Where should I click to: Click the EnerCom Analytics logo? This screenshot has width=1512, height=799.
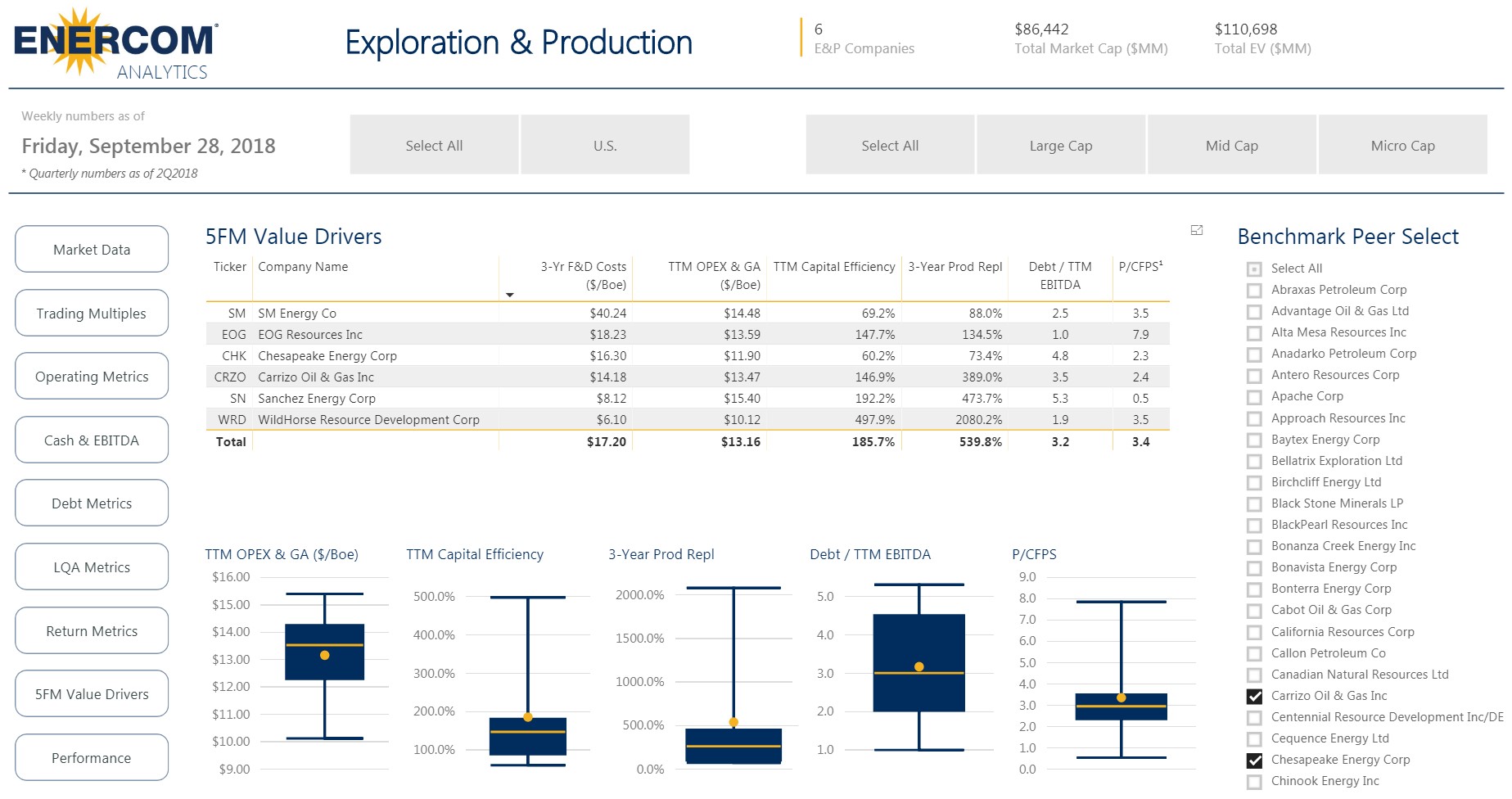pos(116,44)
